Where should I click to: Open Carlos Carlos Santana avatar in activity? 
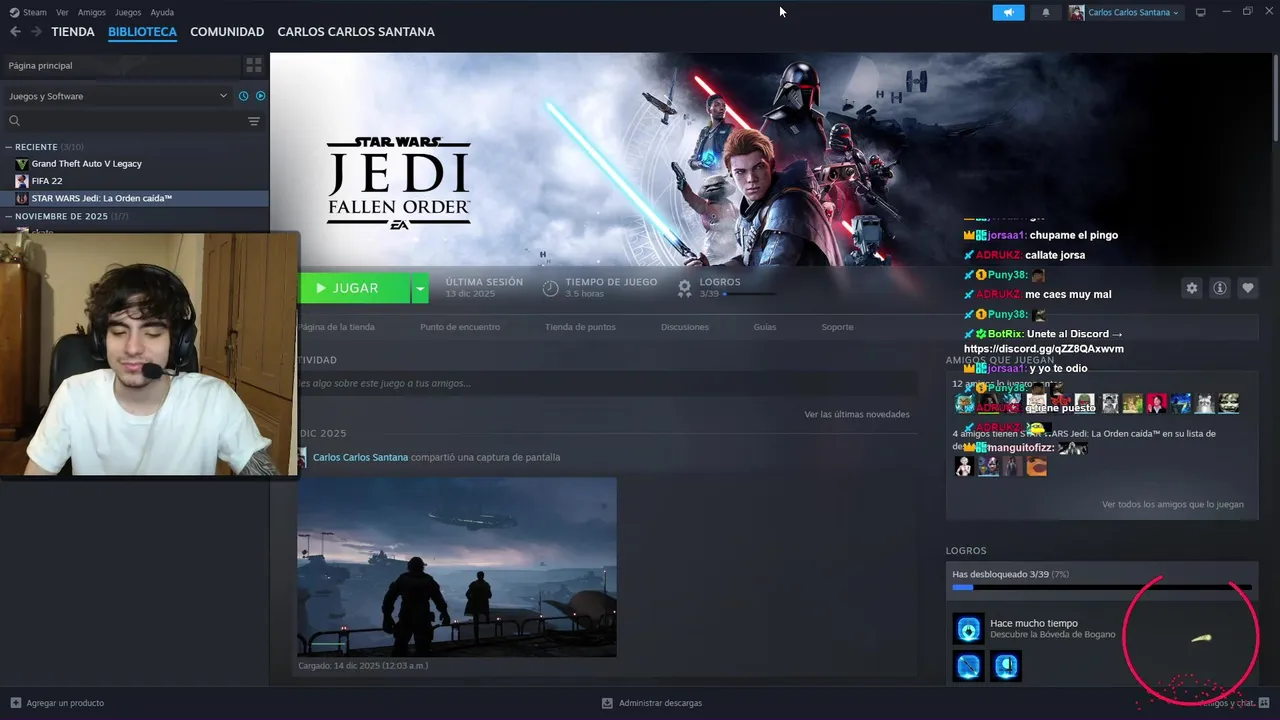tap(302, 457)
